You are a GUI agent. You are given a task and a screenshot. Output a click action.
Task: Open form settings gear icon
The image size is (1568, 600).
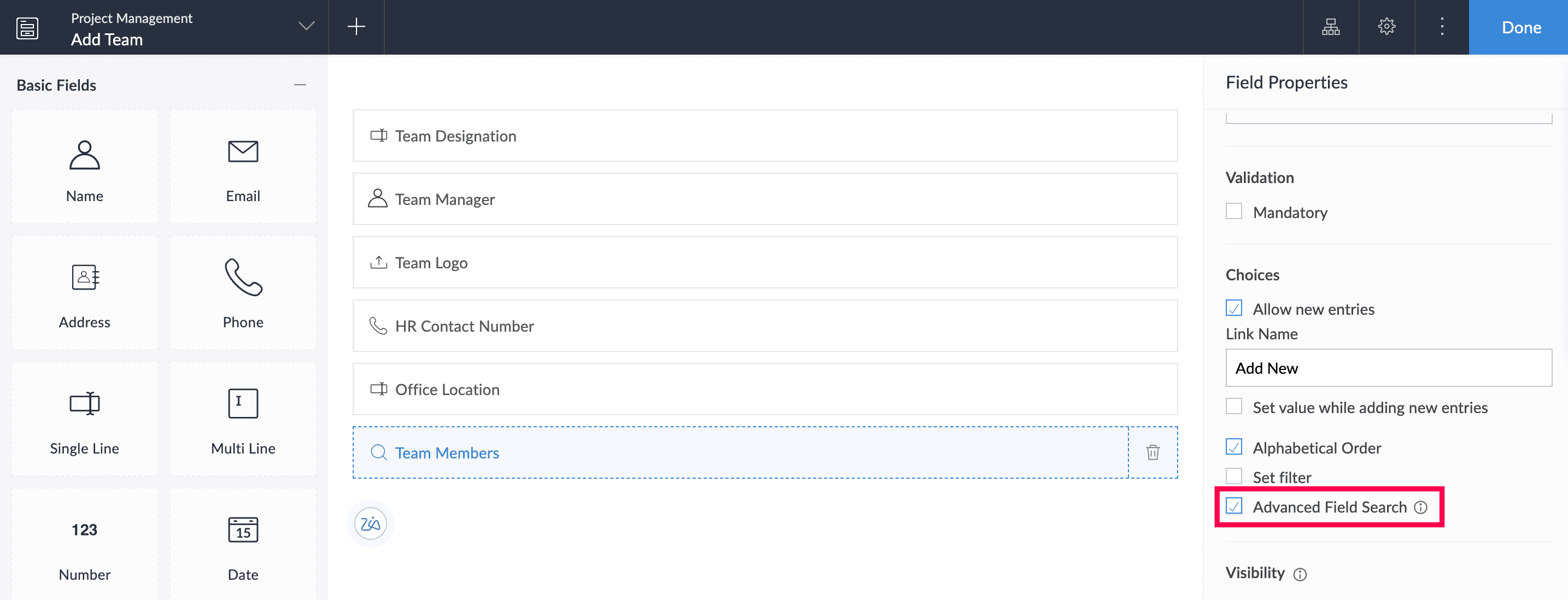[1386, 27]
